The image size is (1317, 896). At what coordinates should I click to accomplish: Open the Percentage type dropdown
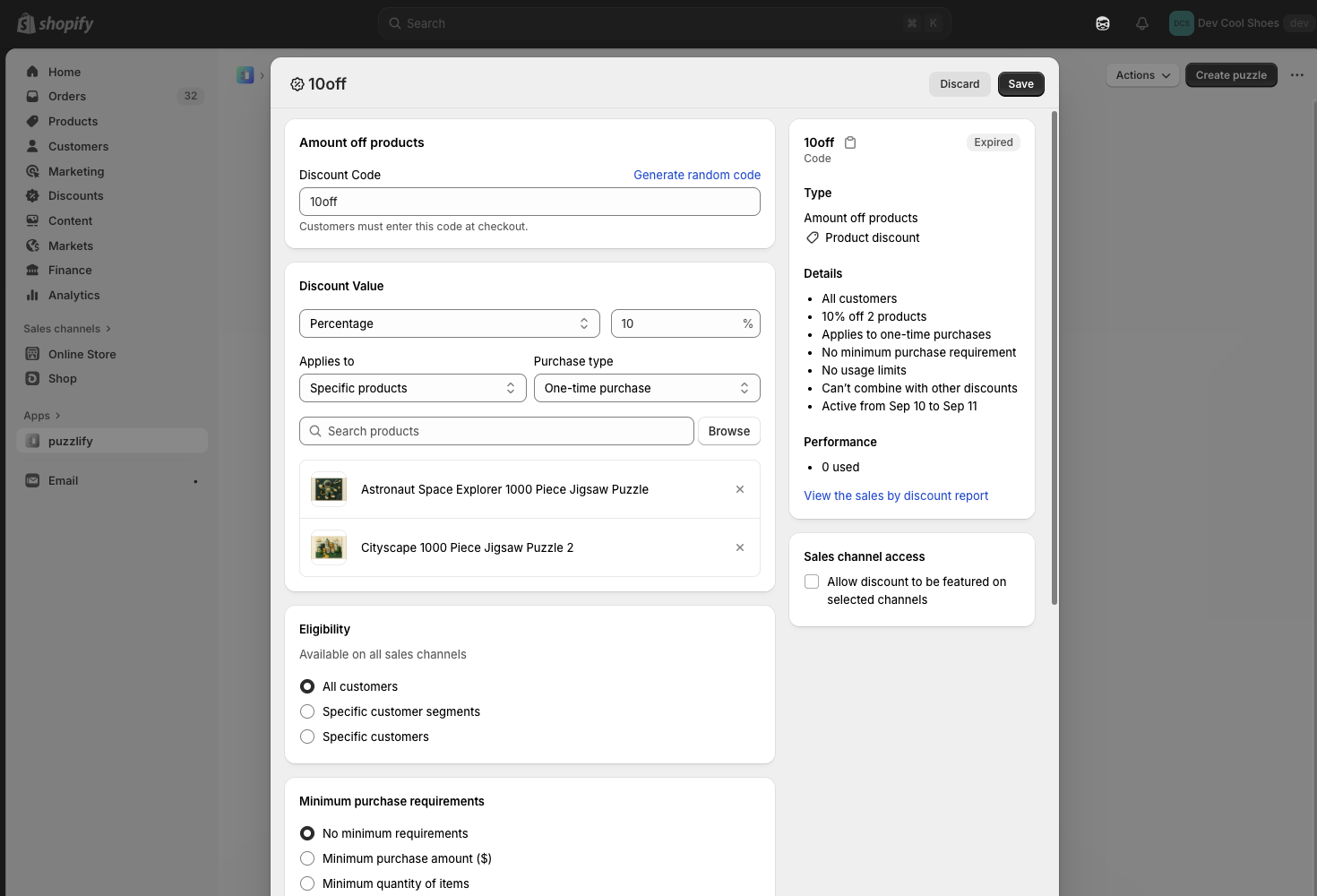450,323
